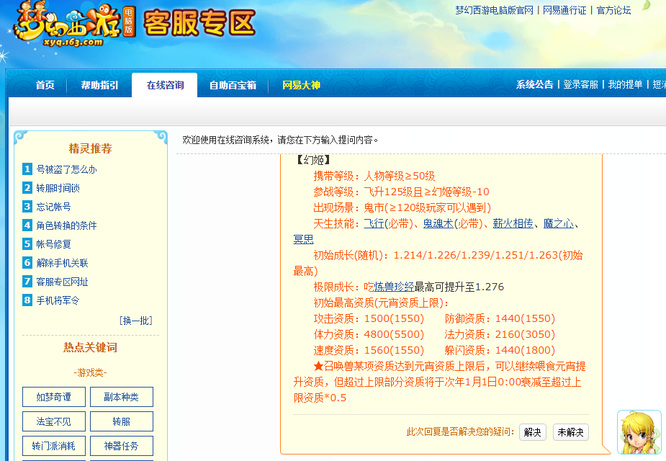The image size is (666, 461).
Task: Open 系统公告 link
Action: click(535, 85)
